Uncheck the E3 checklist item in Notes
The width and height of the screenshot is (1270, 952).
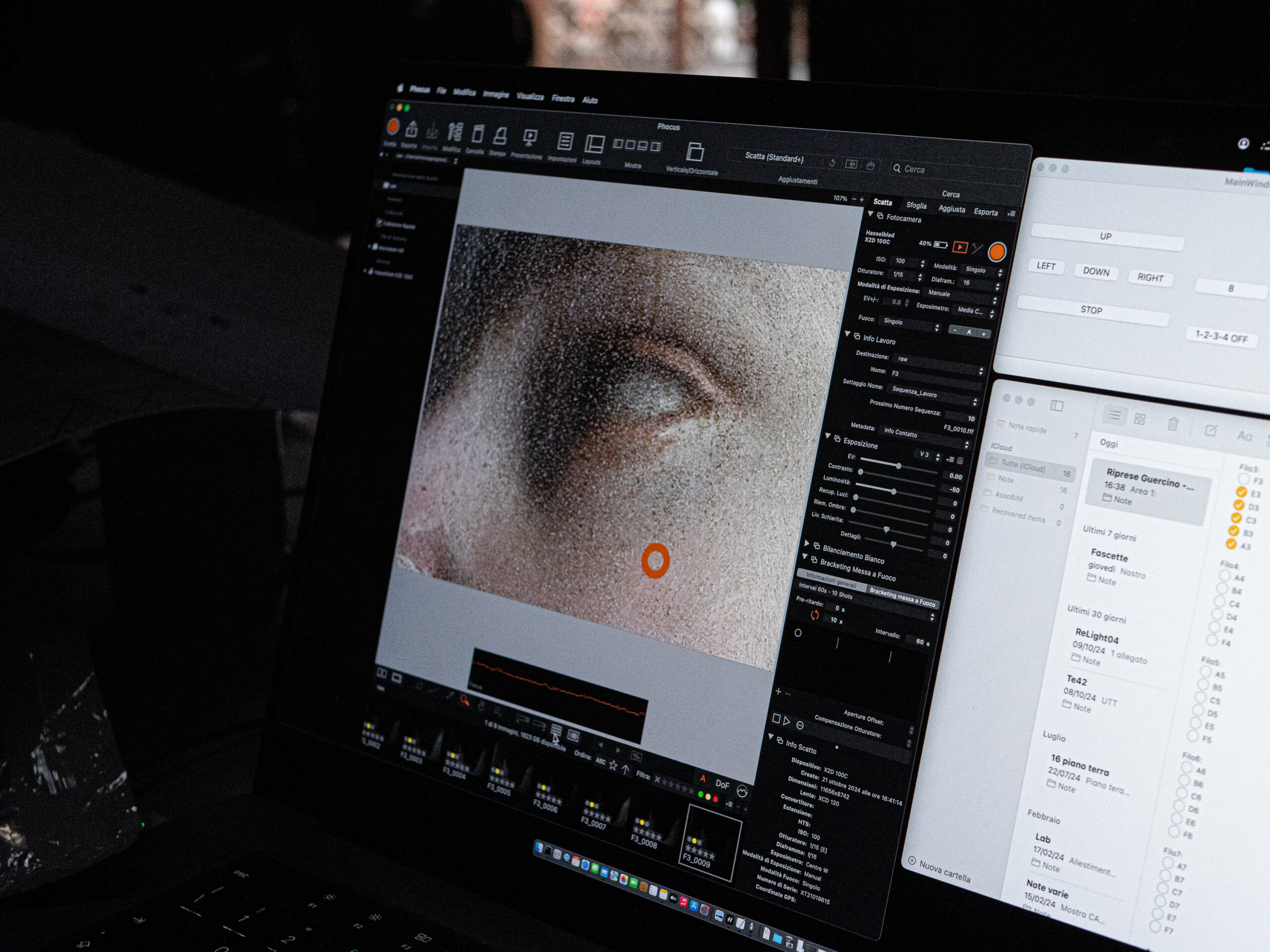point(1241,492)
